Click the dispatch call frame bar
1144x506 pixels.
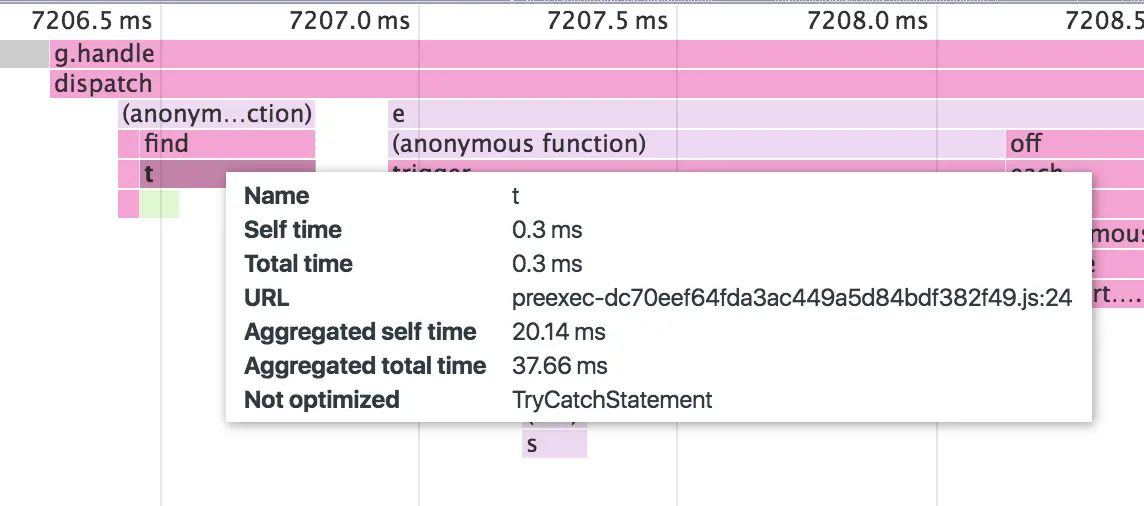103,84
